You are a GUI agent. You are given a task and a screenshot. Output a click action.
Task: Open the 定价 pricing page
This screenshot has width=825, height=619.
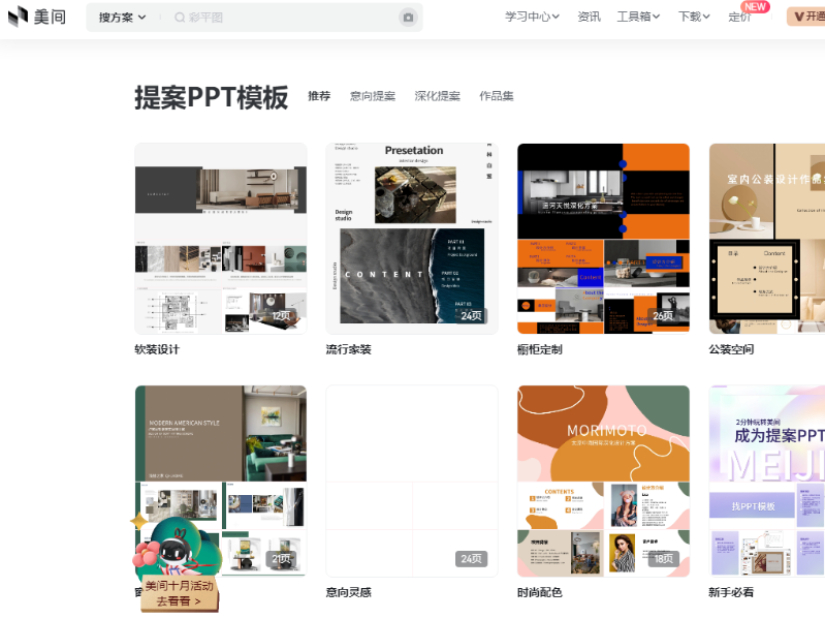[739, 17]
